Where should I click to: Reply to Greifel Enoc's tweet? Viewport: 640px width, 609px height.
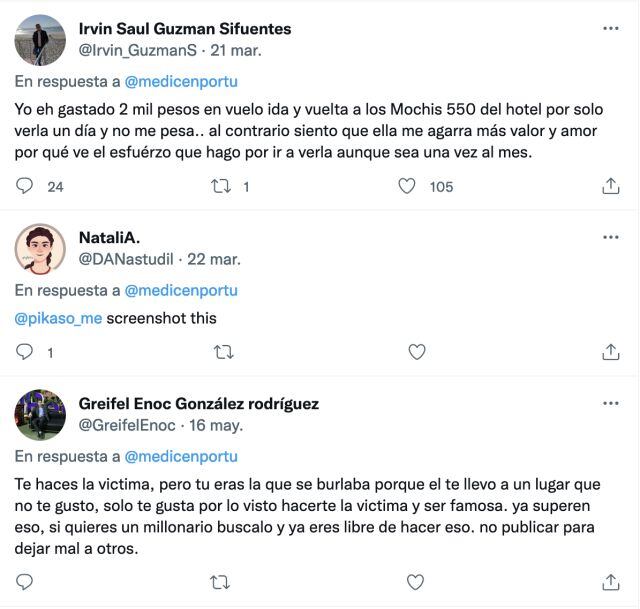[26, 582]
